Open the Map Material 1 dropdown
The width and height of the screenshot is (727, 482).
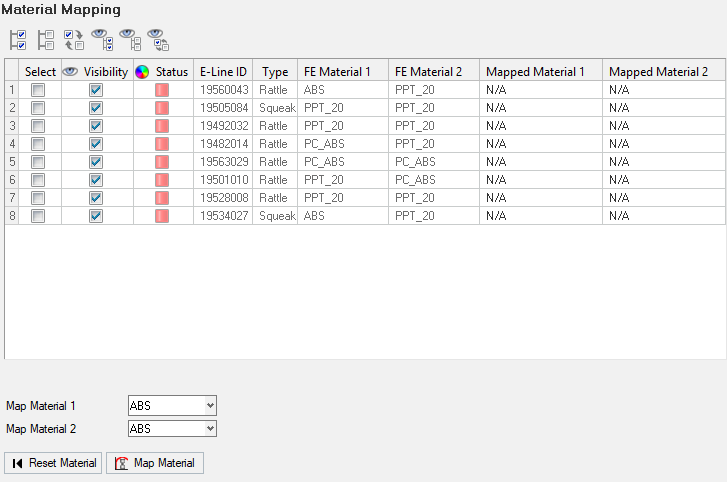(172, 405)
